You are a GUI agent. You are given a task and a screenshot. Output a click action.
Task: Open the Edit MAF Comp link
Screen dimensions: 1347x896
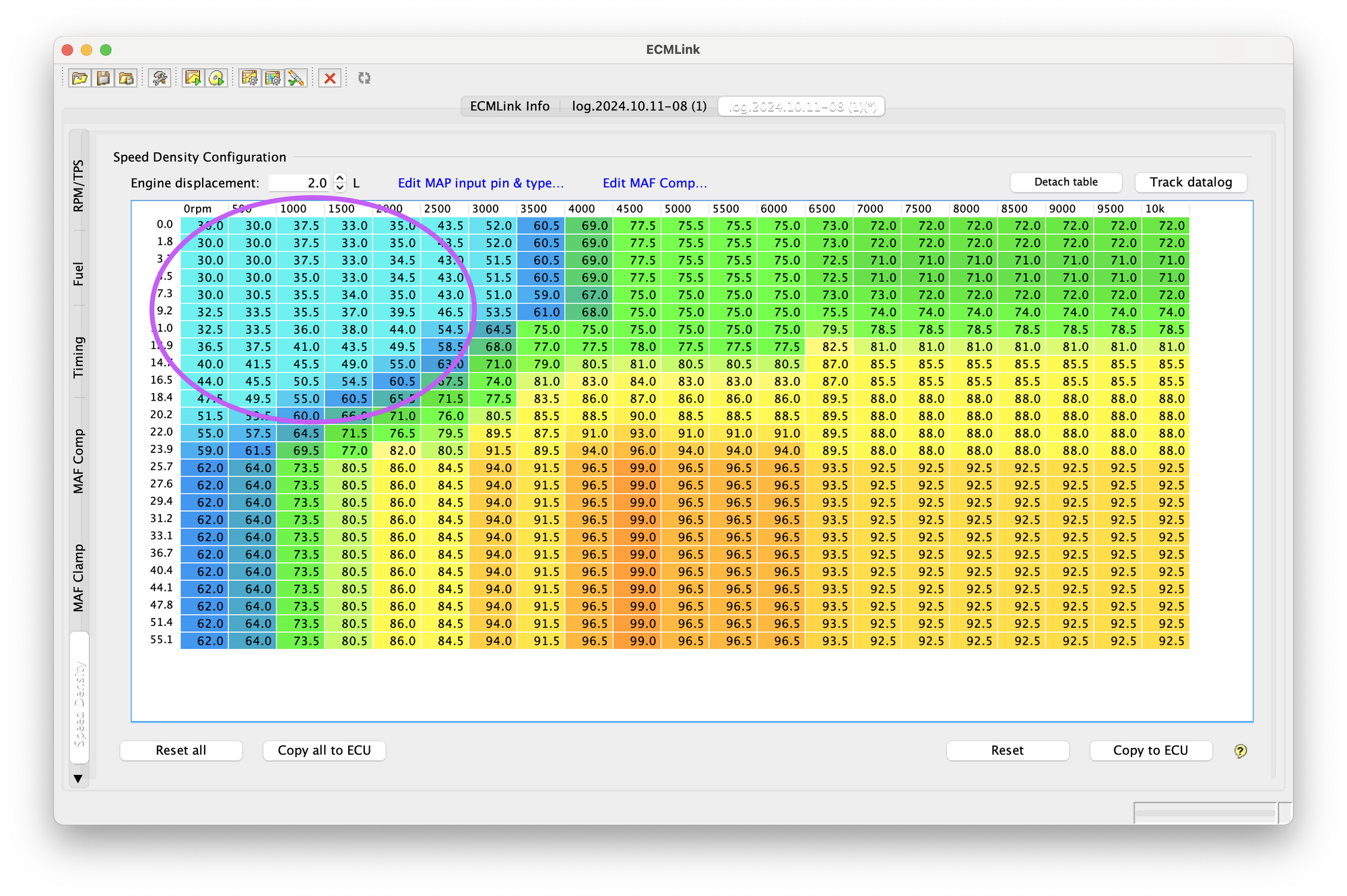click(x=655, y=183)
